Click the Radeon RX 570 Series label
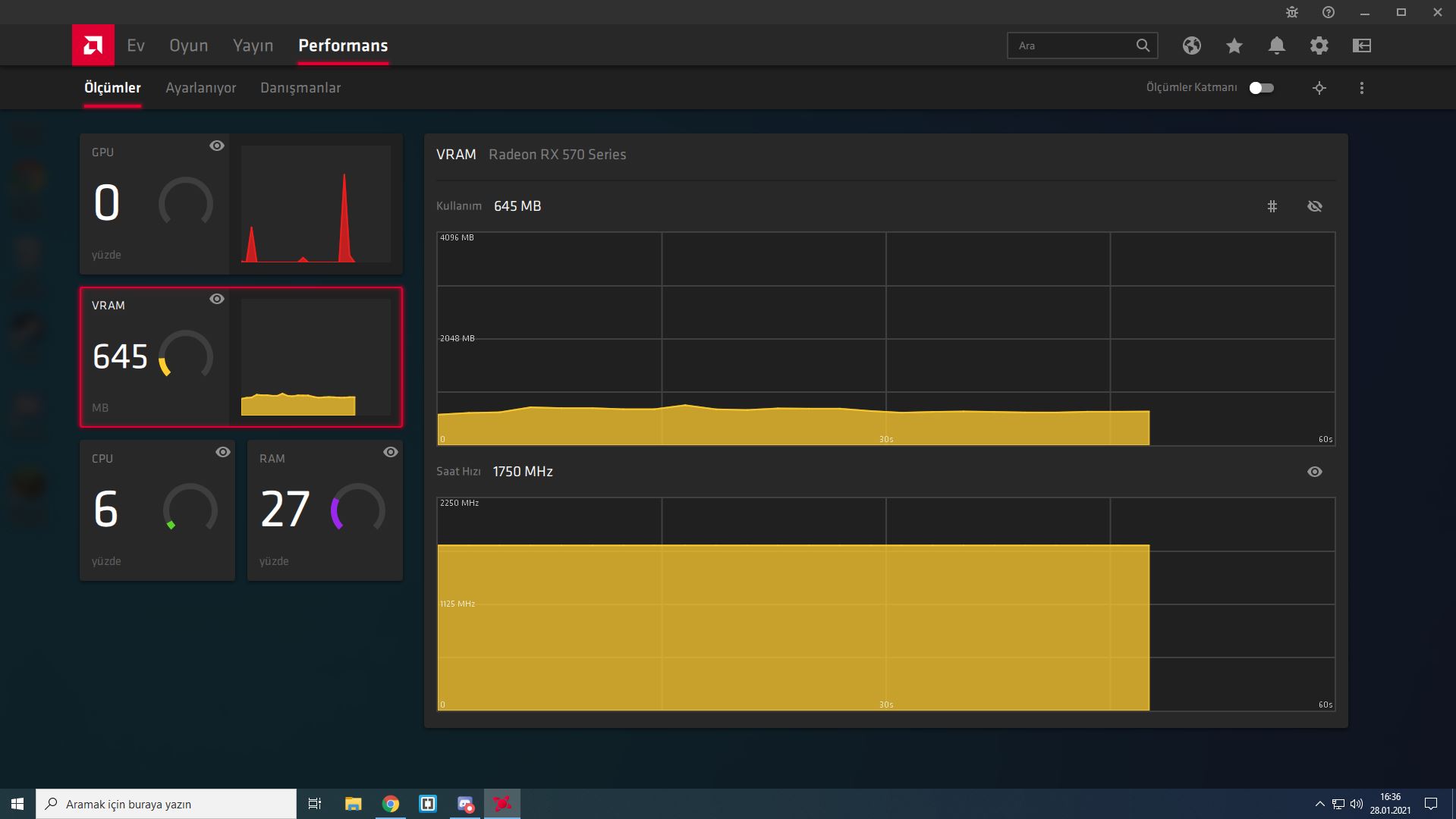 coord(558,155)
